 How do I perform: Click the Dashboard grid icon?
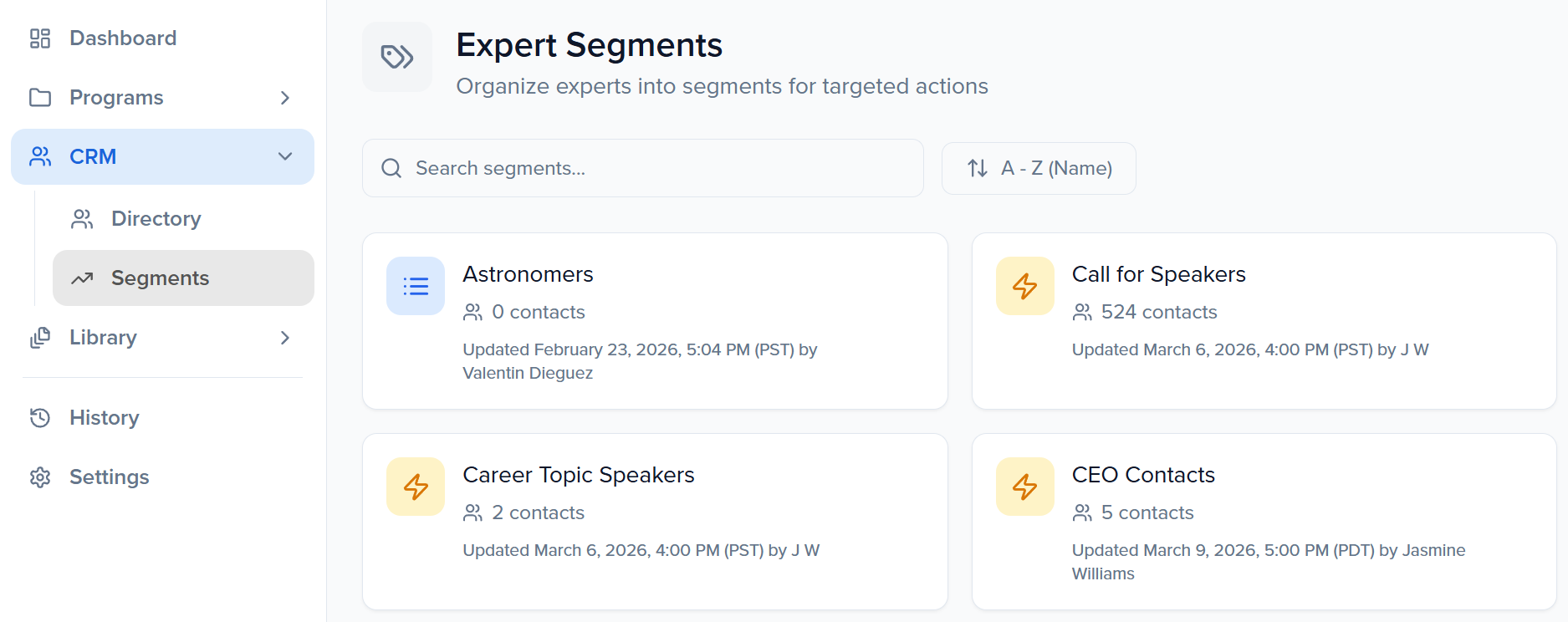pos(40,38)
